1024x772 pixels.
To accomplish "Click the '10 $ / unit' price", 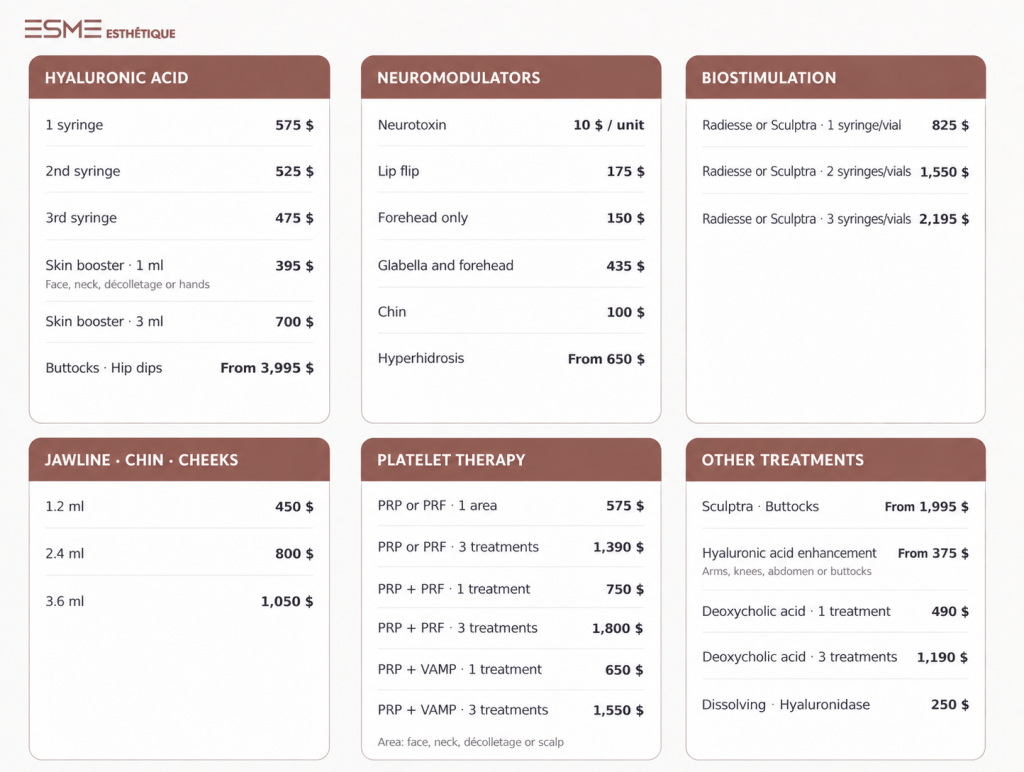I will tap(609, 125).
